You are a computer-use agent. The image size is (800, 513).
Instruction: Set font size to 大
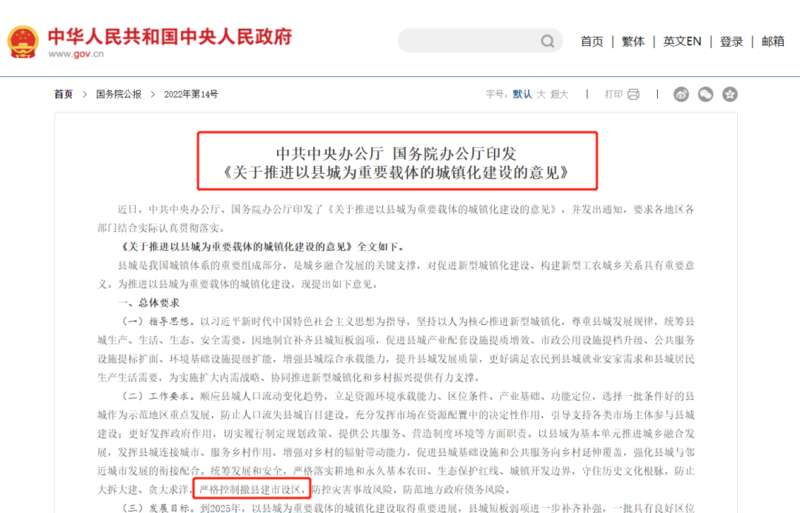point(541,94)
